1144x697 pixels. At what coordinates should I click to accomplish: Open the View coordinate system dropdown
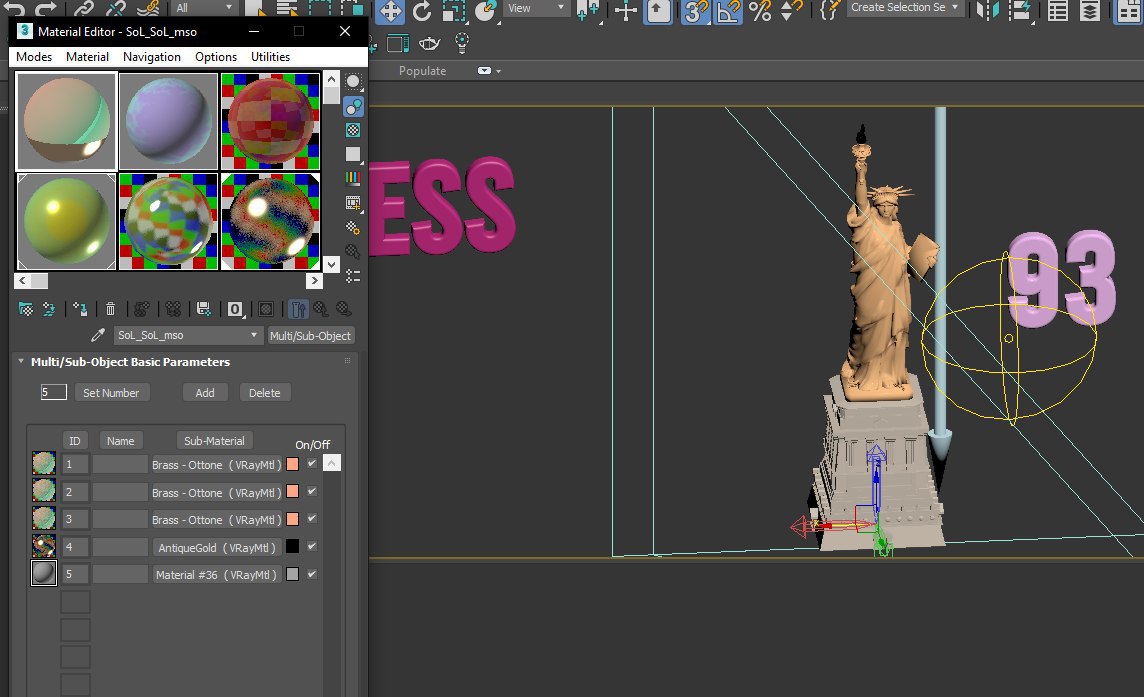pyautogui.click(x=536, y=8)
